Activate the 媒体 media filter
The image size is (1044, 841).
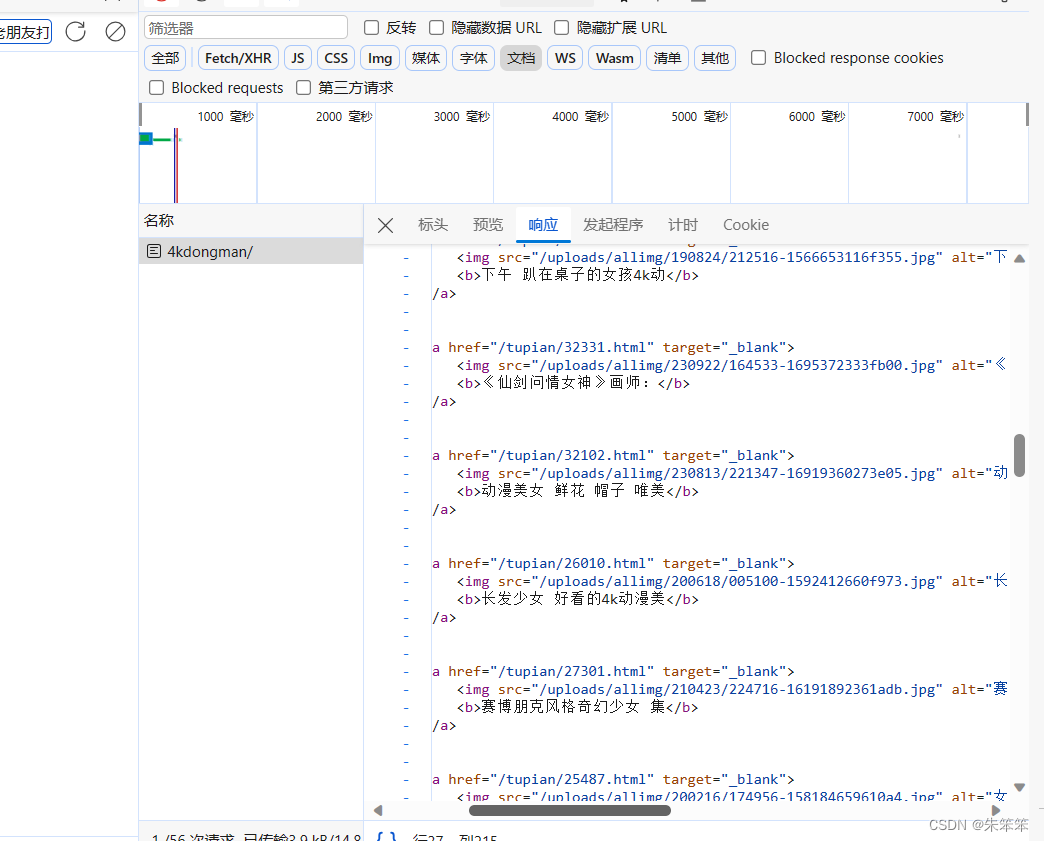point(425,57)
